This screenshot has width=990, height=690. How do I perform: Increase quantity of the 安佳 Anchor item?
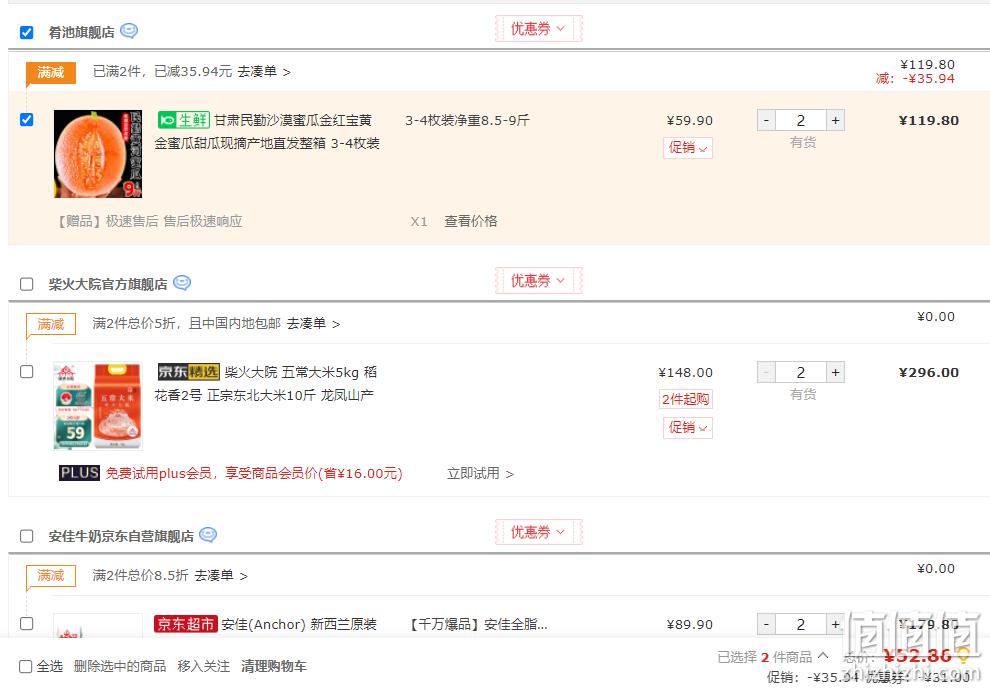[x=835, y=624]
